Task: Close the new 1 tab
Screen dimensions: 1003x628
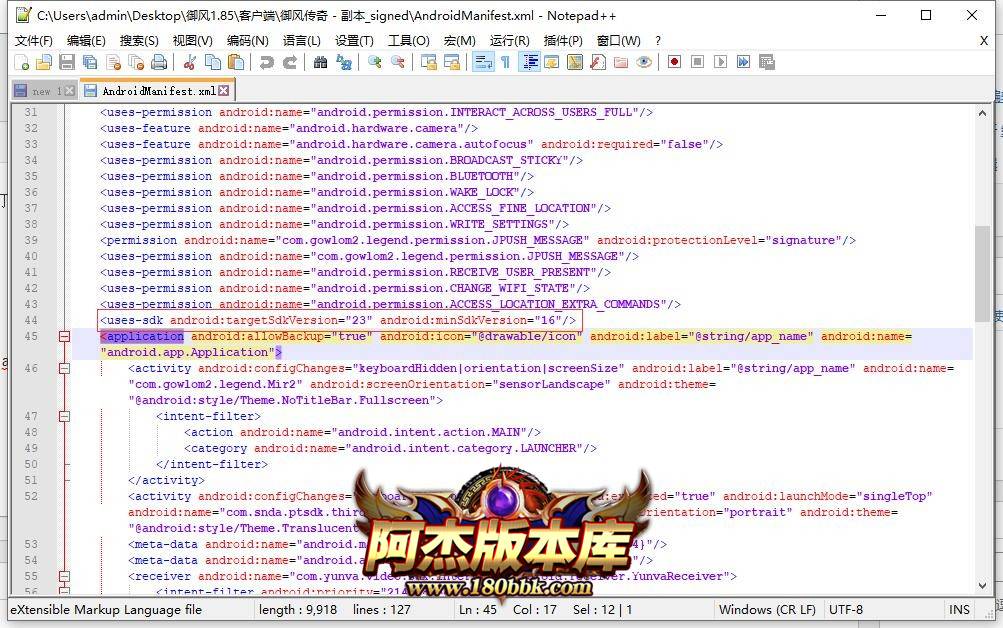Action: coord(70,91)
